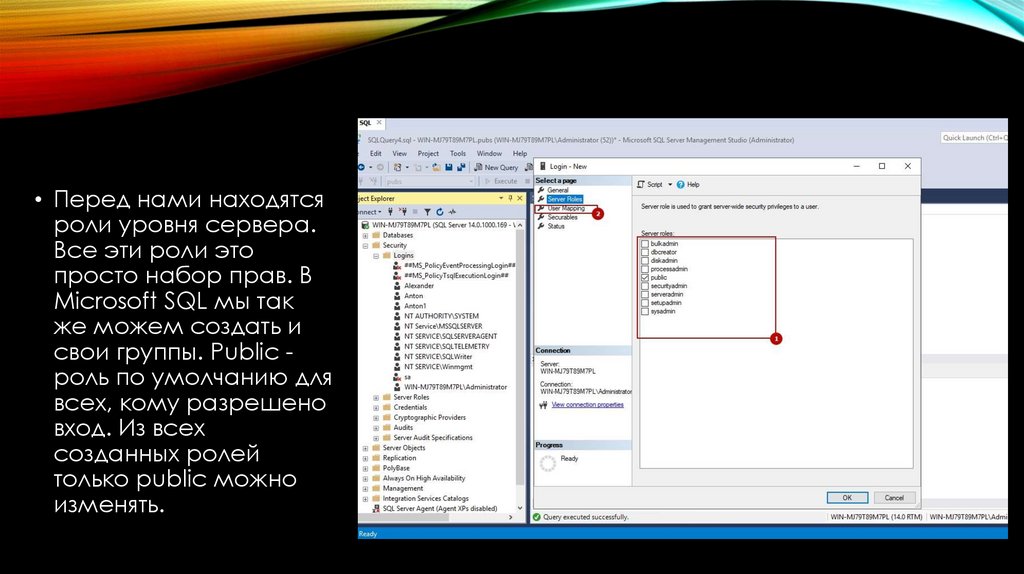Click the Script button in dialog
This screenshot has width=1024, height=574.
[650, 185]
